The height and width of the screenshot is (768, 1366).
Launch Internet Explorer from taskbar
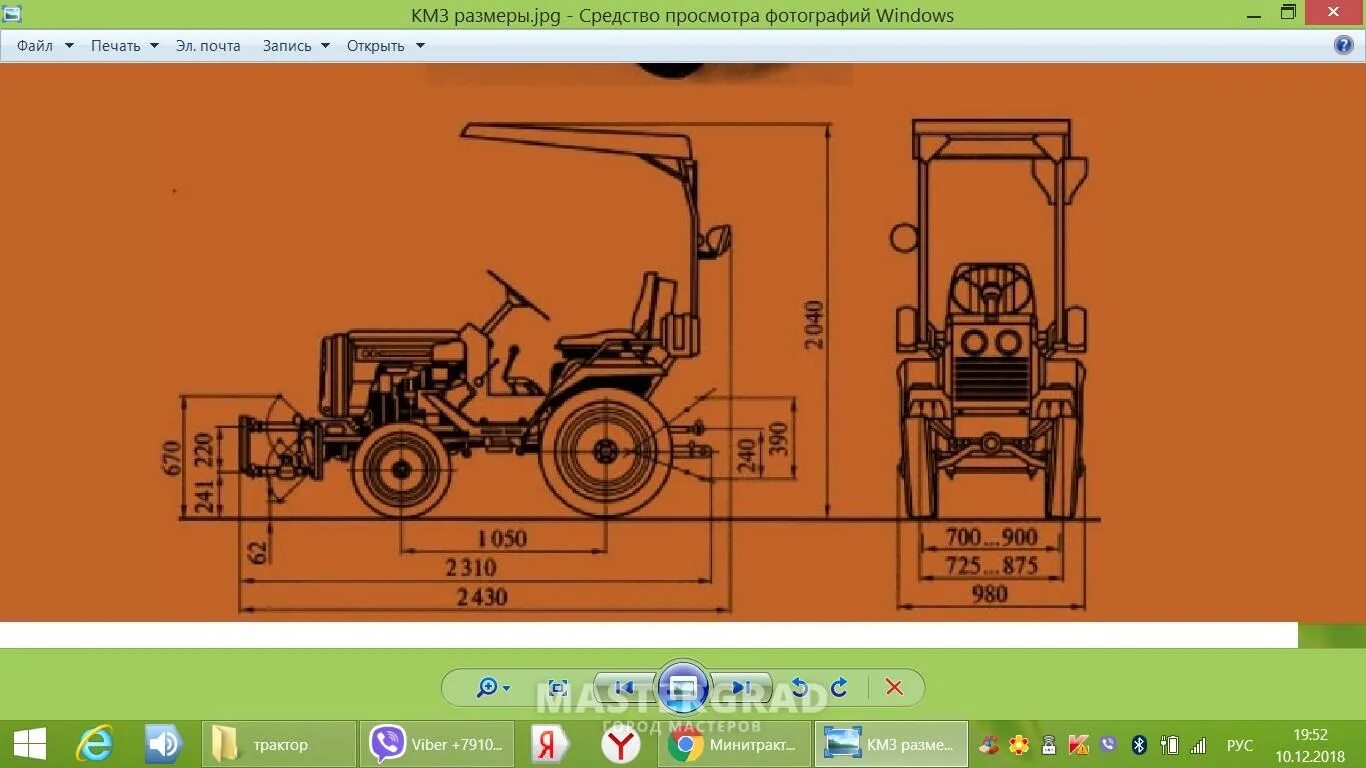pyautogui.click(x=95, y=744)
